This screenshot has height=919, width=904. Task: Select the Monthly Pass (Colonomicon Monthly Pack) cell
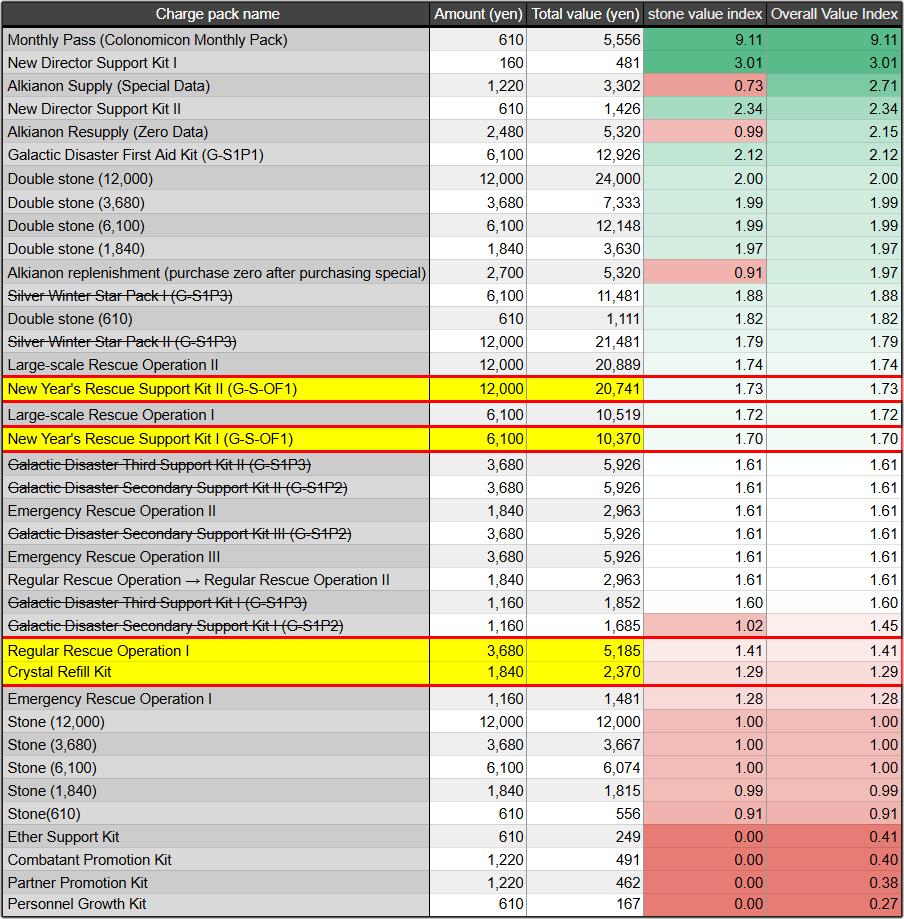217,40
